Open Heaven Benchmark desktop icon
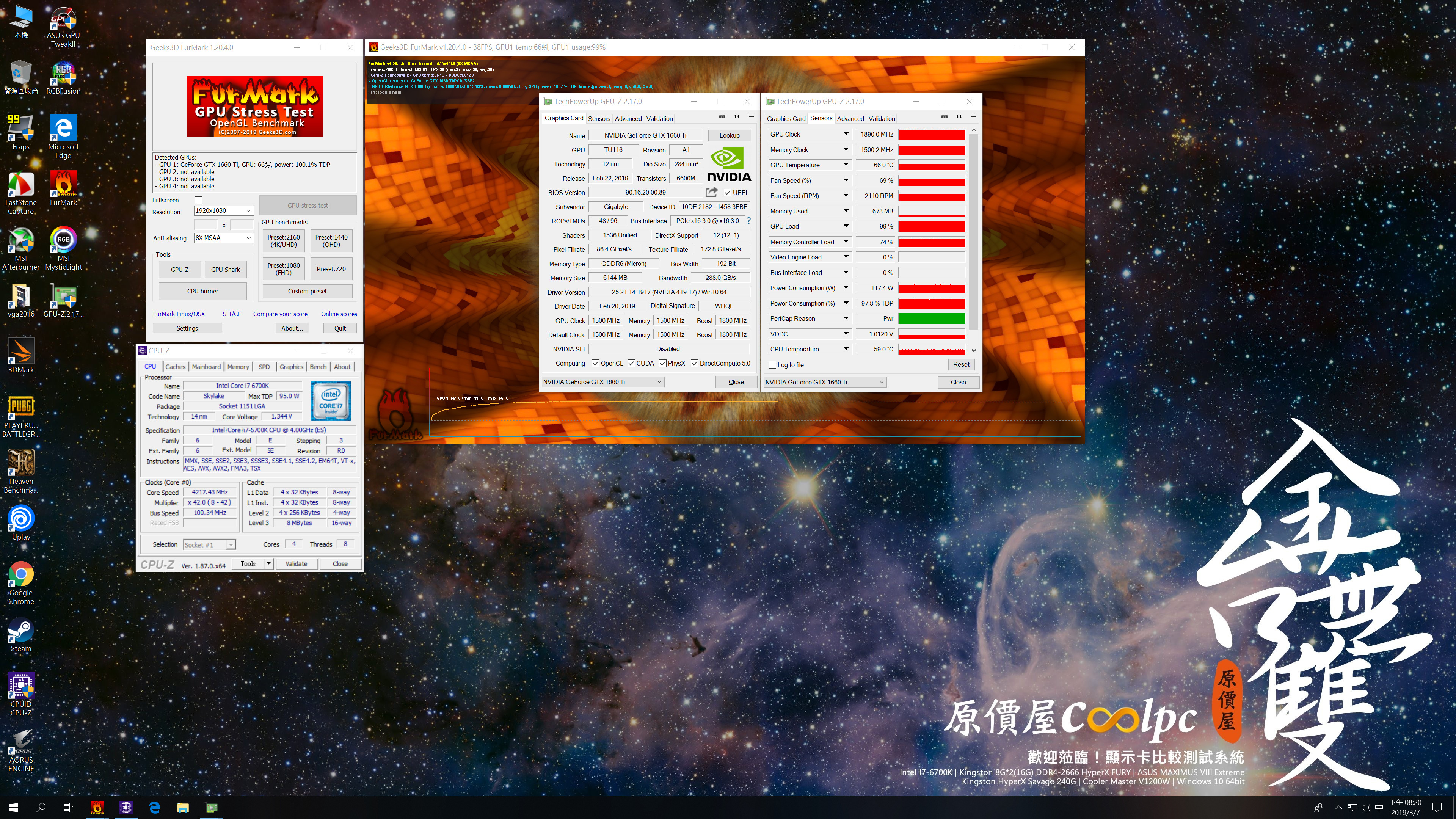The height and width of the screenshot is (819, 1456). coord(21,471)
